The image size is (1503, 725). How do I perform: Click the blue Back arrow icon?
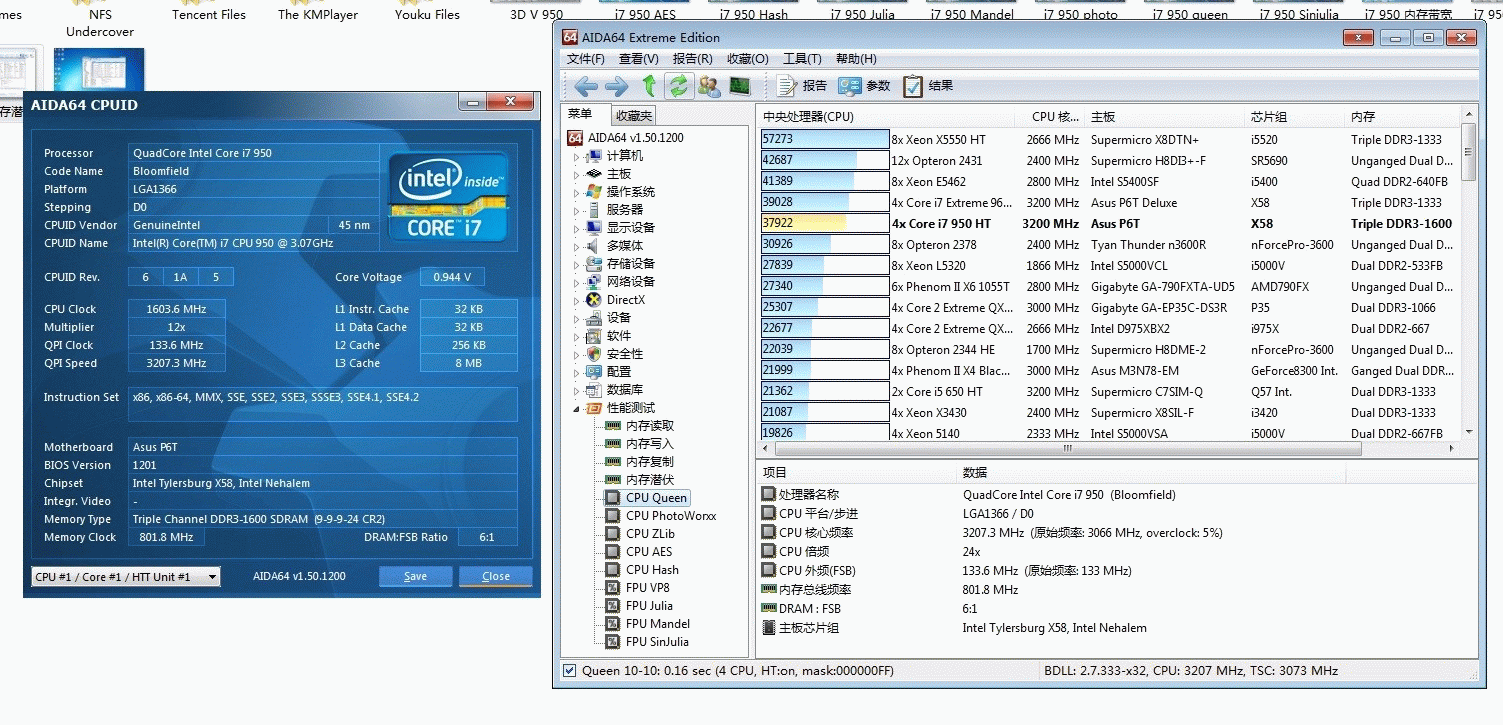pyautogui.click(x=586, y=86)
